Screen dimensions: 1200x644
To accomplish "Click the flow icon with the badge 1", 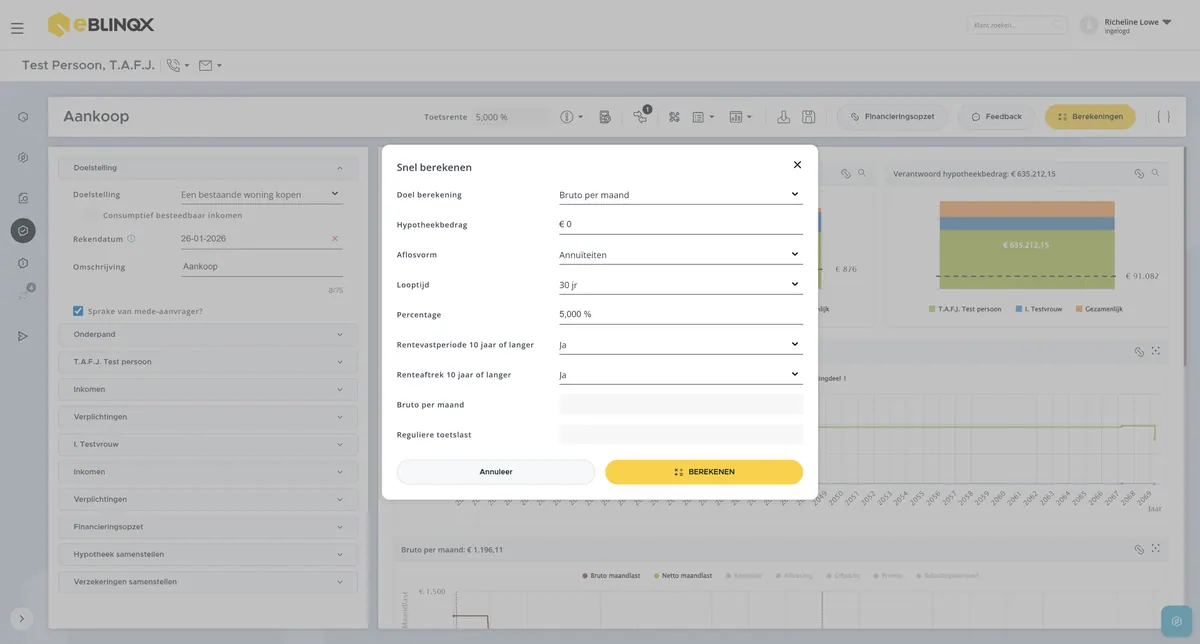I will pos(641,116).
